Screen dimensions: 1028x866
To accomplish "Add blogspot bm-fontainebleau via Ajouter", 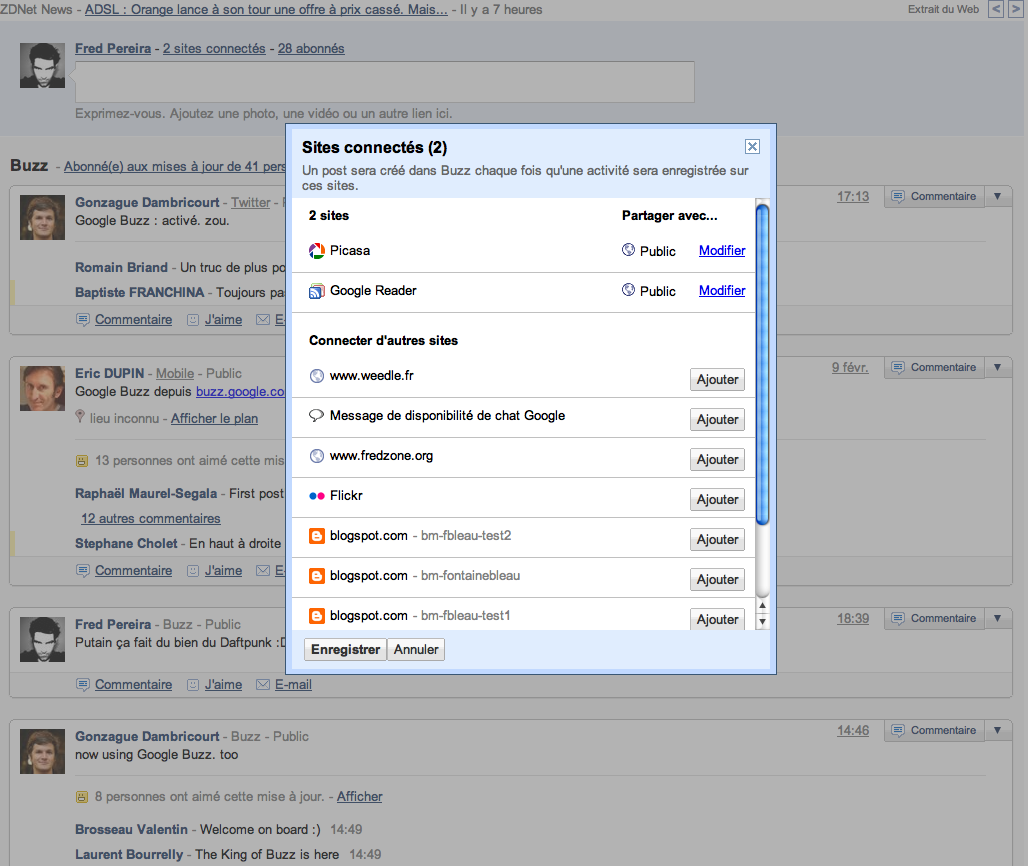I will (717, 580).
